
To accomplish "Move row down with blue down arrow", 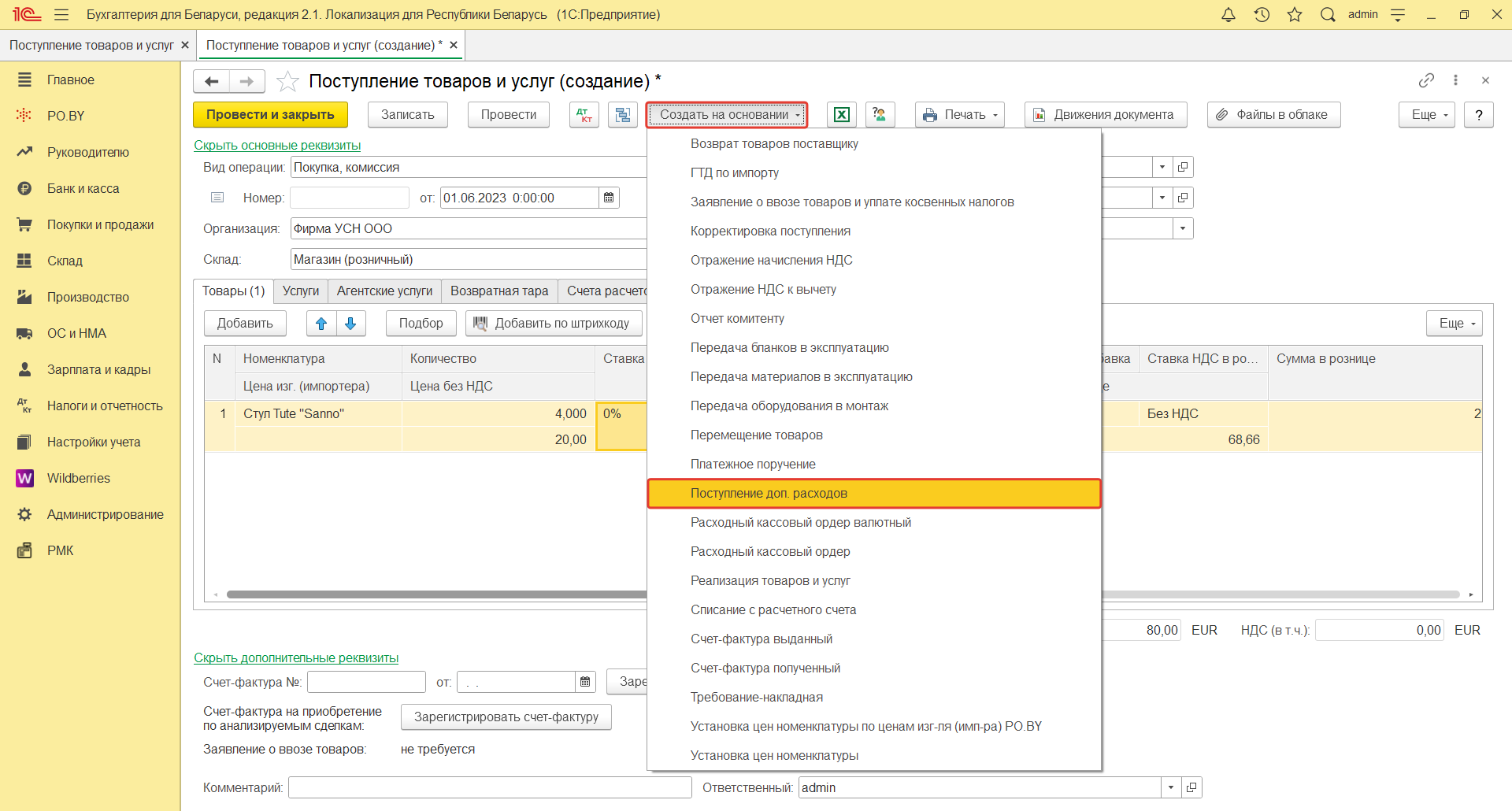I will (351, 324).
